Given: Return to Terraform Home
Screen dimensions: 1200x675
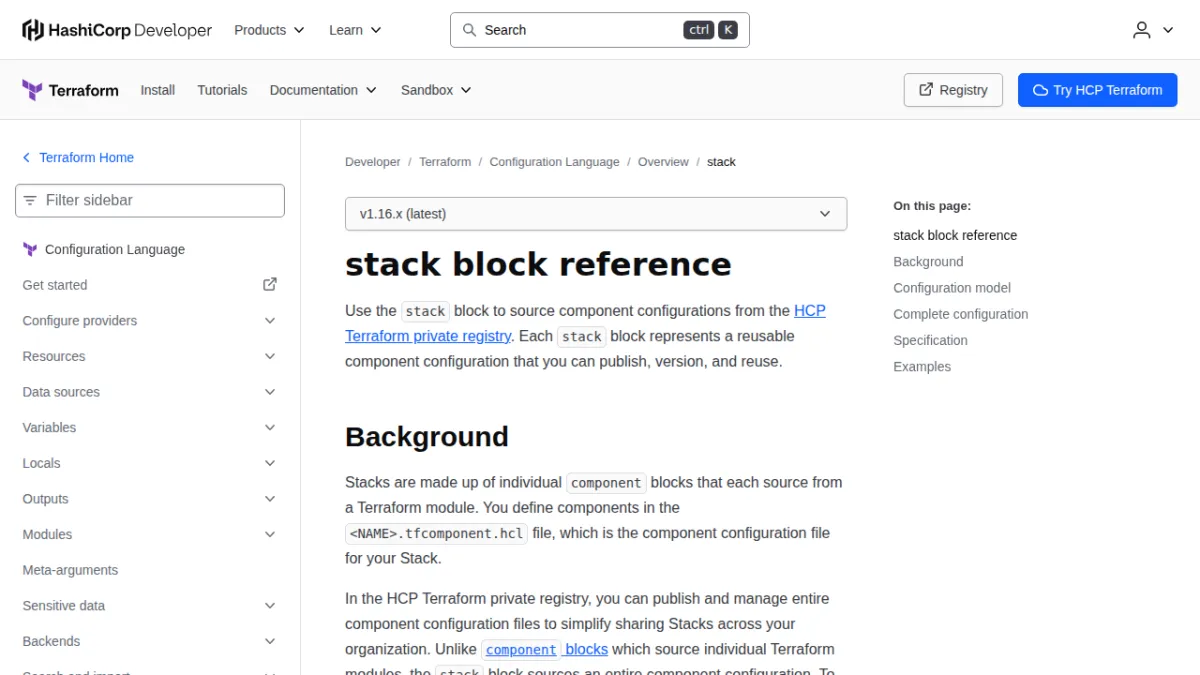Looking at the screenshot, I should pos(78,158).
